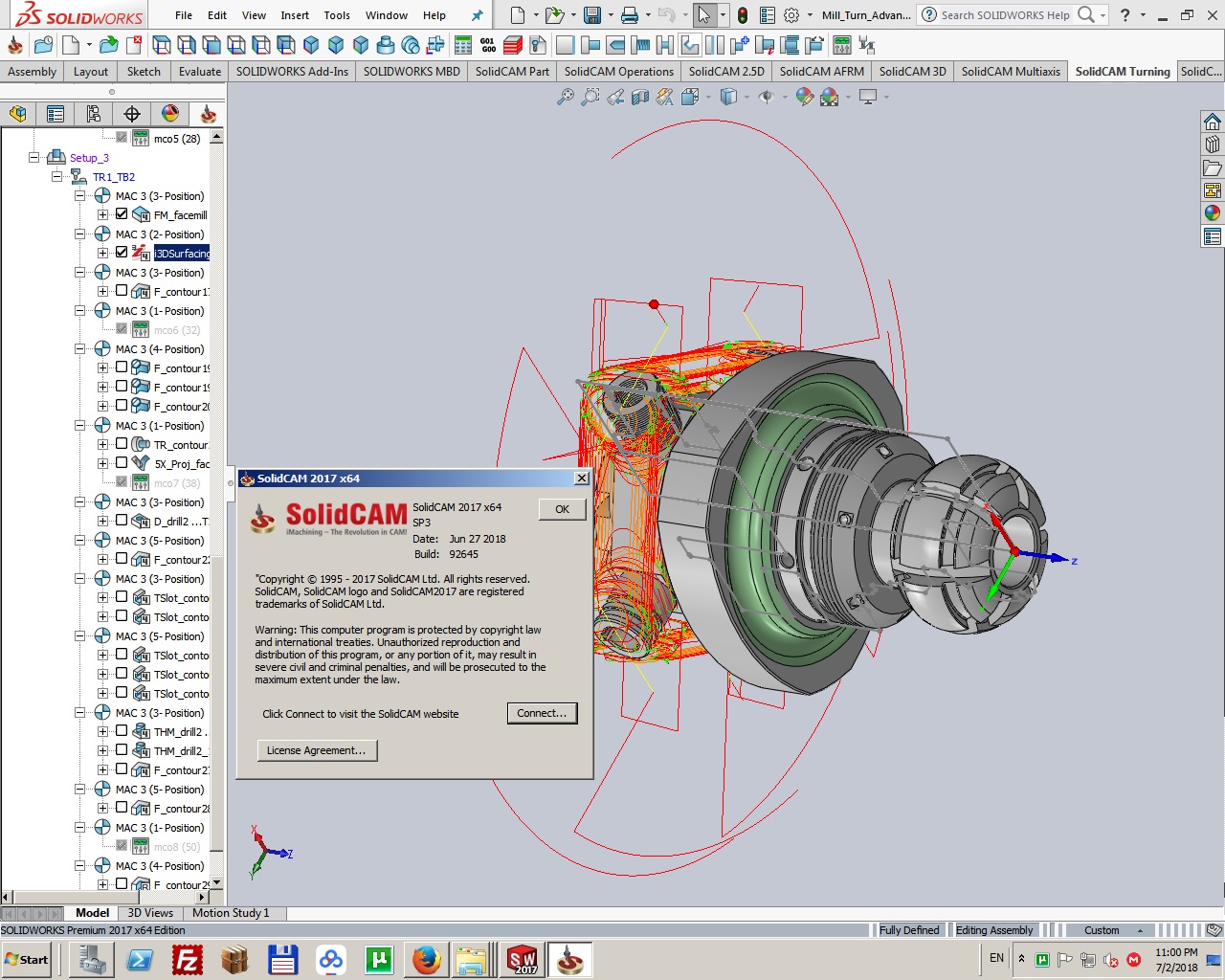This screenshot has width=1225, height=980.
Task: Click the Edit Appearance color ball icon
Action: (804, 97)
